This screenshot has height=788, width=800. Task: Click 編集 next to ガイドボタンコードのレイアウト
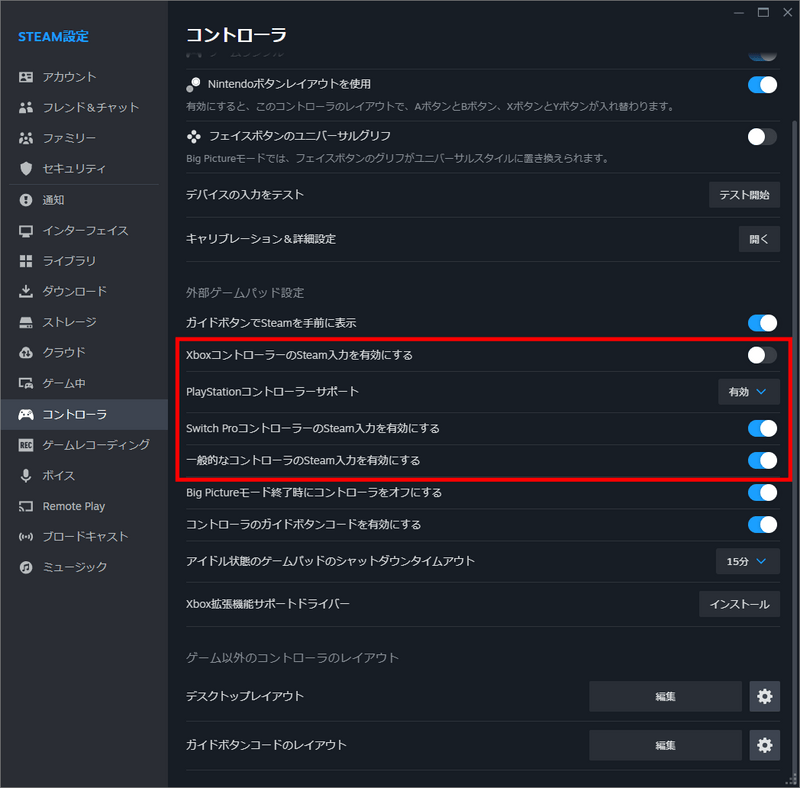tap(665, 745)
